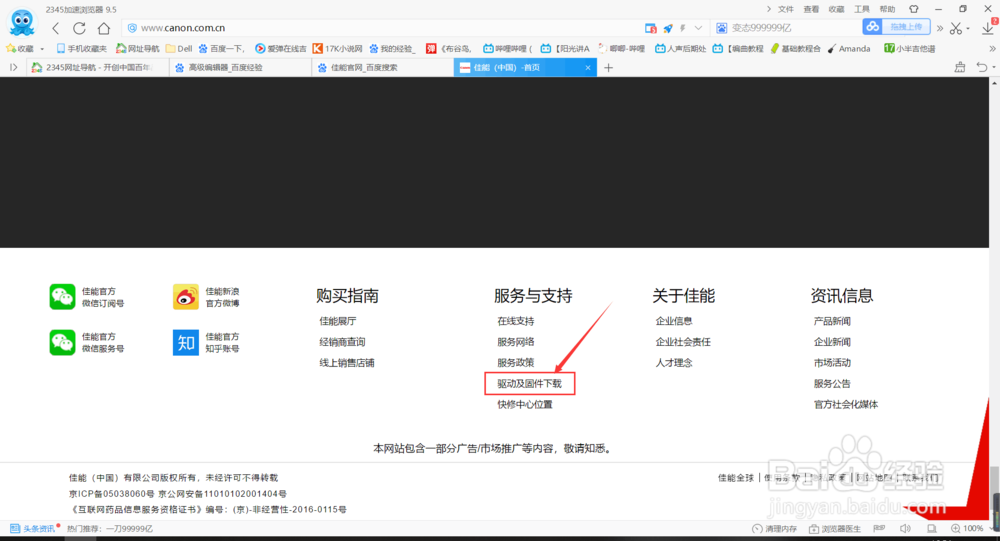Open the 收藏 menu in title bar

836,9
